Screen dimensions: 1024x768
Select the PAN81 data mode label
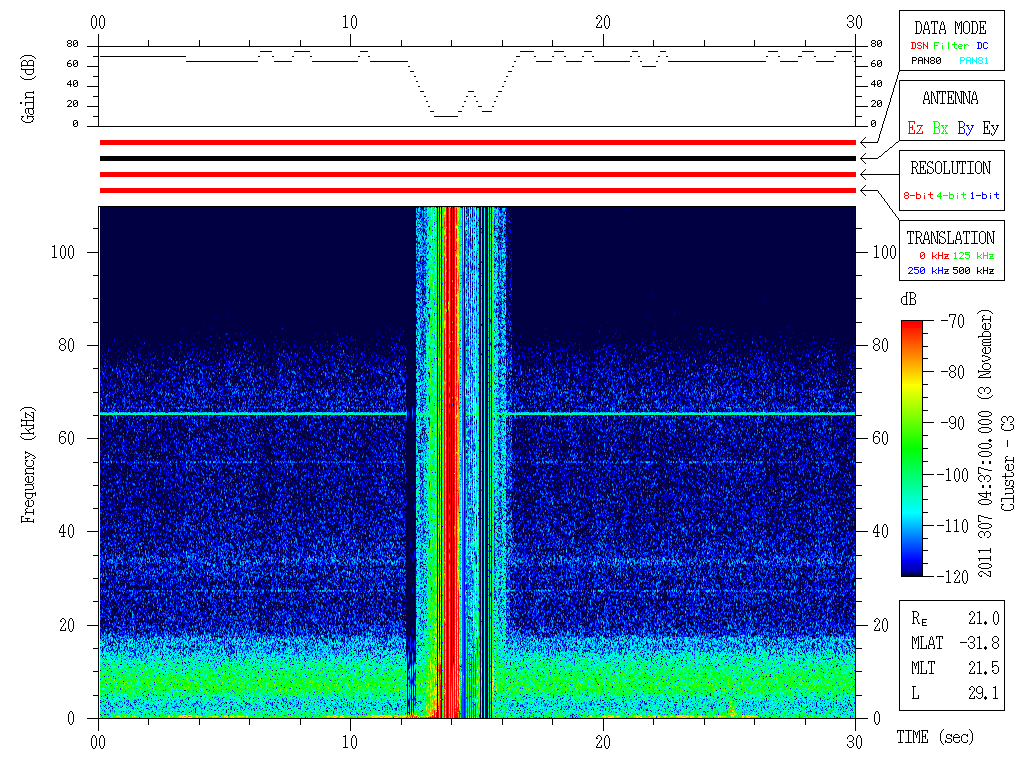point(974,61)
